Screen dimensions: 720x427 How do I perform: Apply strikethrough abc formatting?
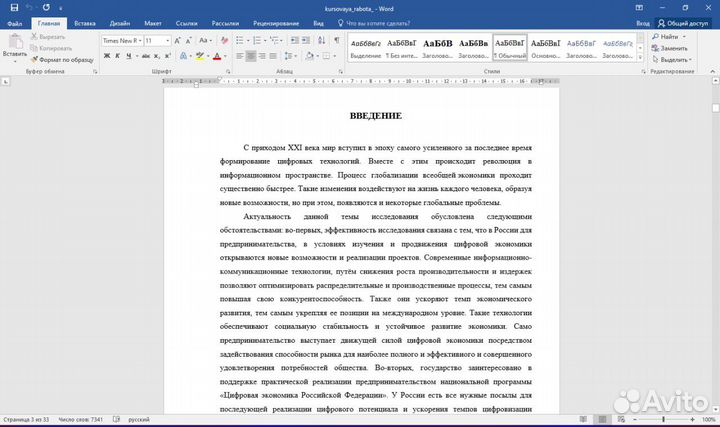(146, 56)
